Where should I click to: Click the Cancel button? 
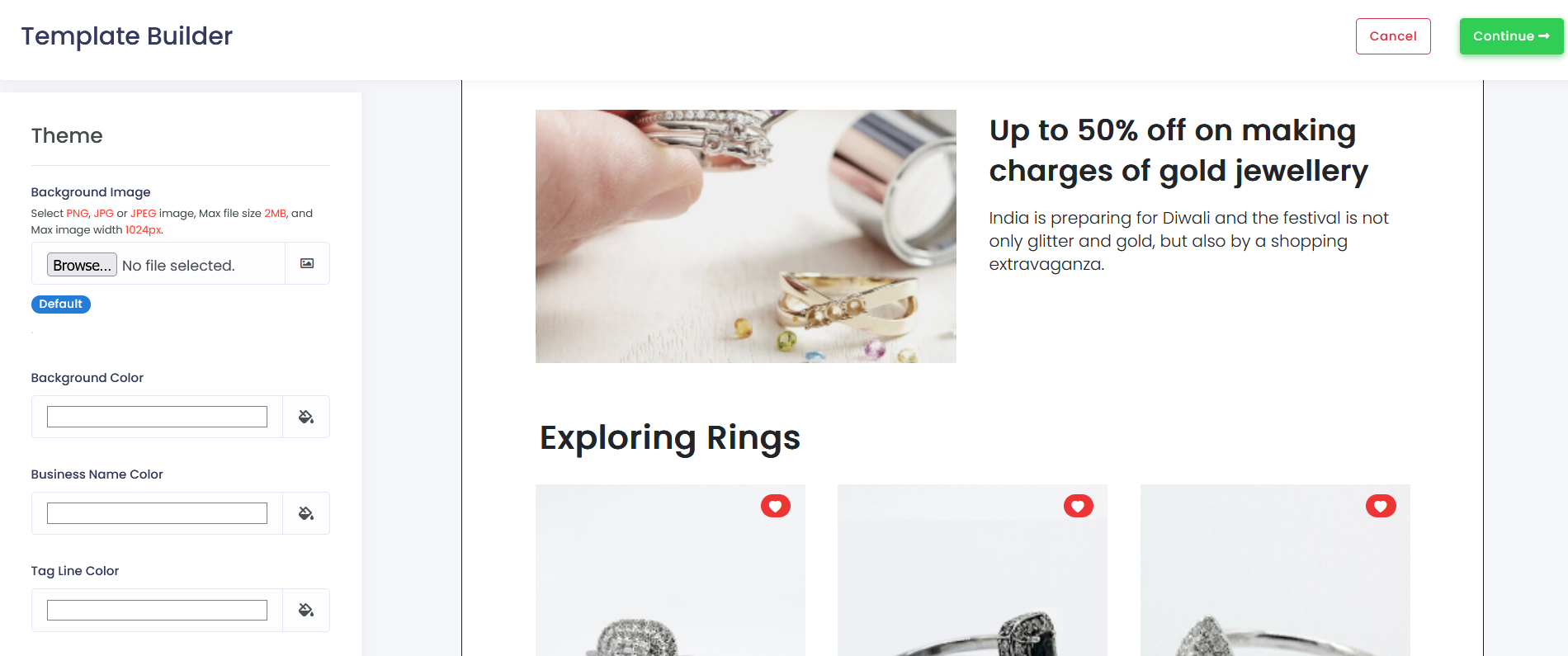1393,36
